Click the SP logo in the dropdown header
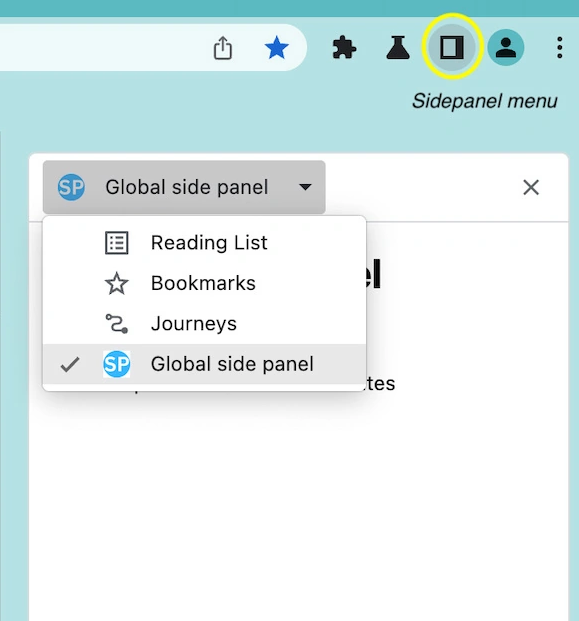This screenshot has height=621, width=579. [71, 187]
